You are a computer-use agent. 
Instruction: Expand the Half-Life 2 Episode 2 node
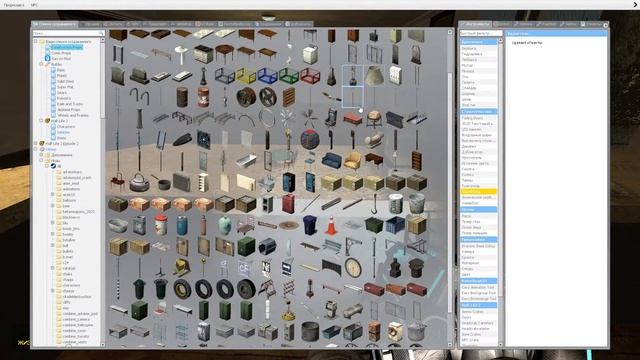coord(36,144)
